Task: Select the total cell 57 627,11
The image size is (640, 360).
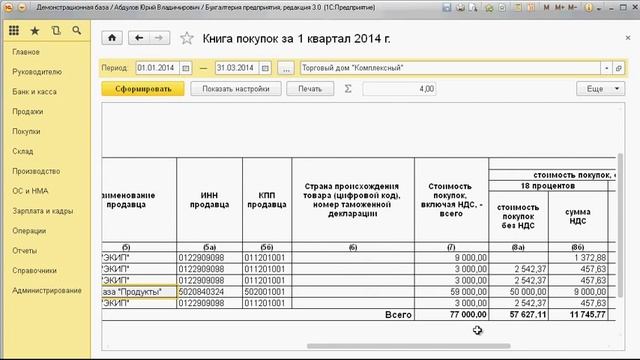Action: [518, 315]
